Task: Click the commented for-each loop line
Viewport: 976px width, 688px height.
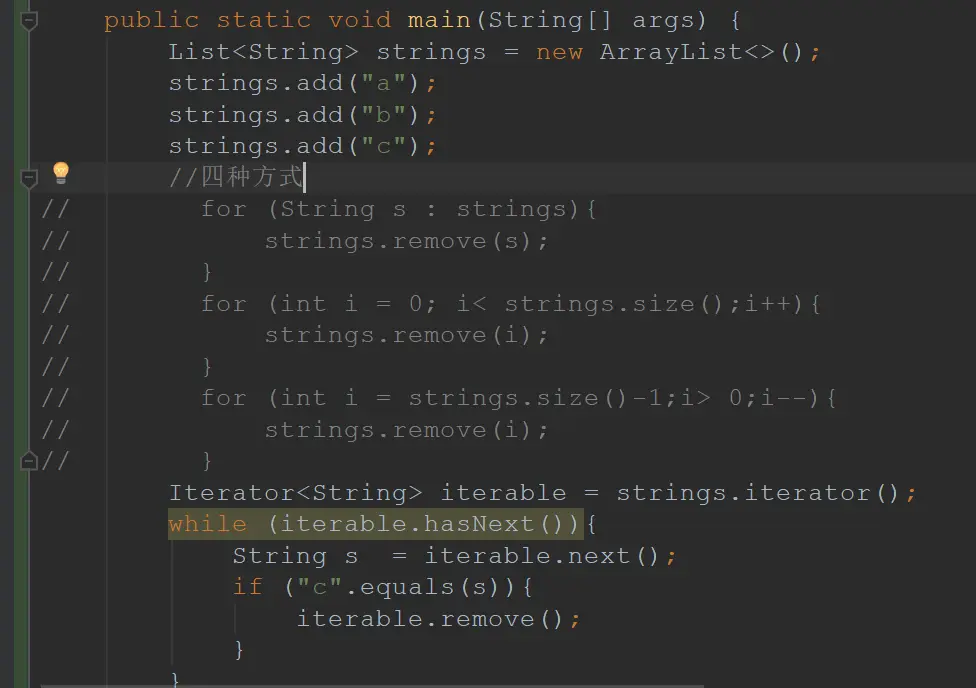Action: 398,209
